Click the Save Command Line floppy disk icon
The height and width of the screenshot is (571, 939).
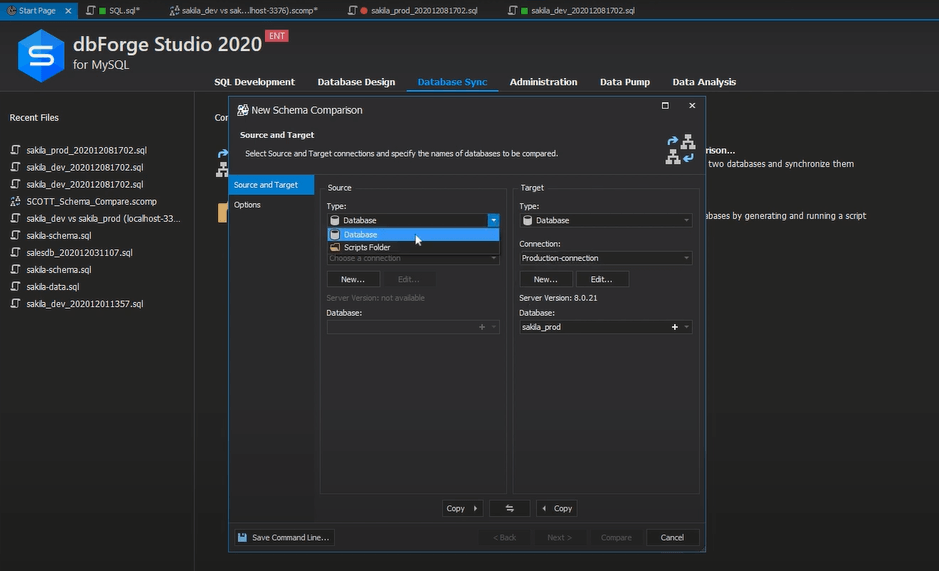coord(242,537)
